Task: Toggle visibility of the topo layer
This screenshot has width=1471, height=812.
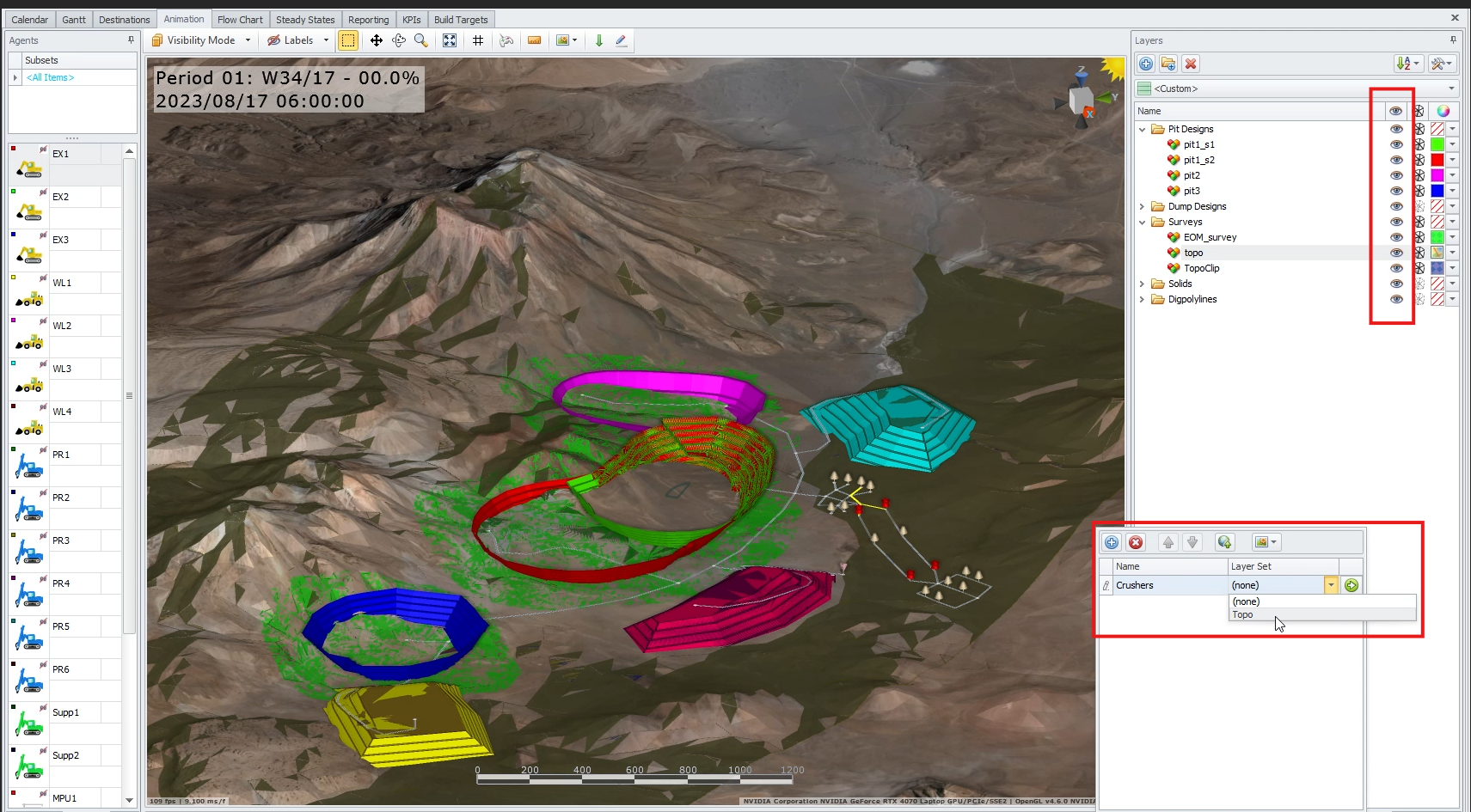Action: point(1396,253)
